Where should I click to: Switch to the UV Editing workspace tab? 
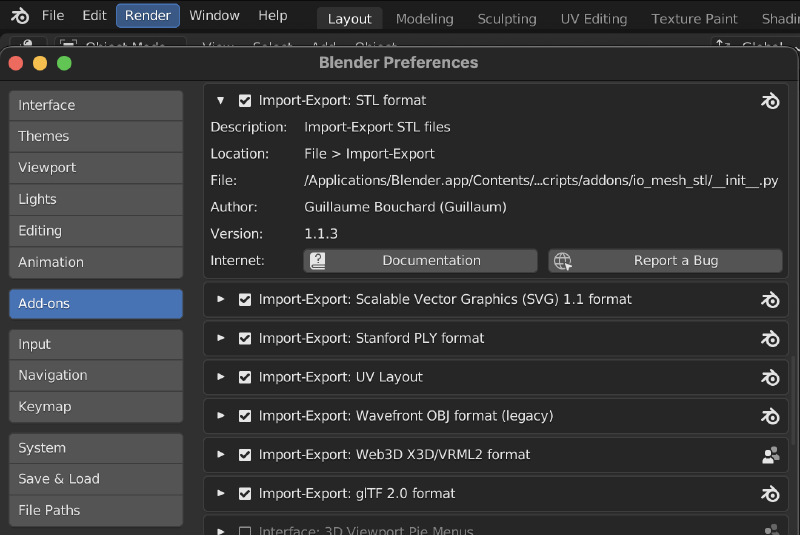click(594, 19)
